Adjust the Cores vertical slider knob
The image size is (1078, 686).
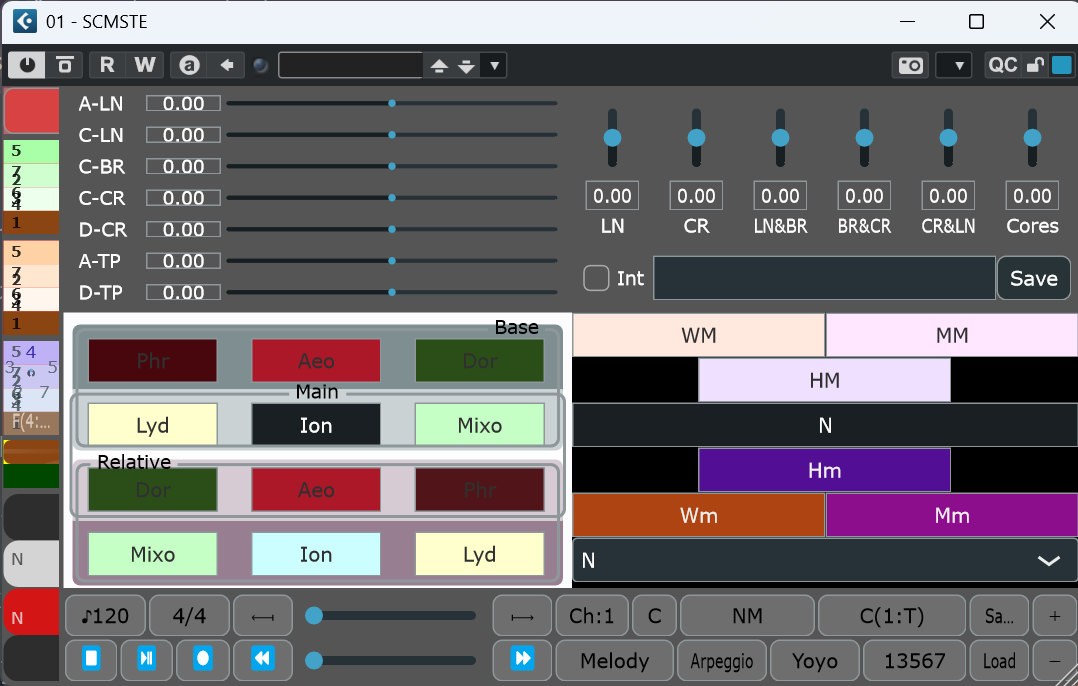pos(1032,138)
